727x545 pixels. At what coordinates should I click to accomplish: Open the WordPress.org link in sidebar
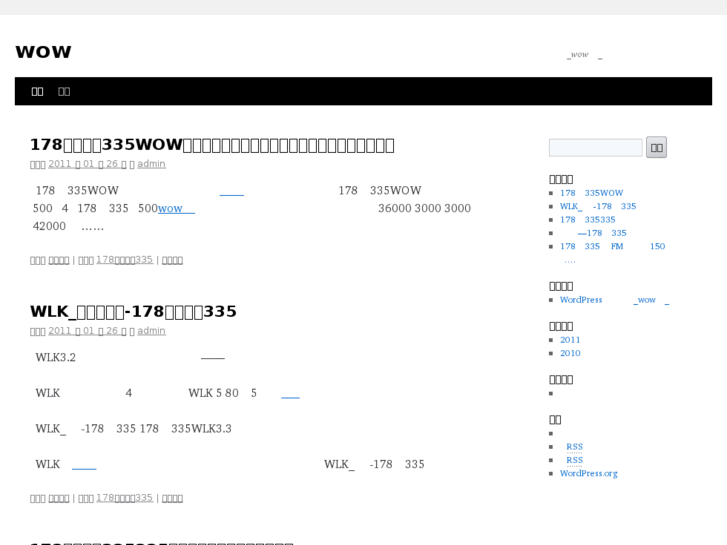[x=589, y=474]
